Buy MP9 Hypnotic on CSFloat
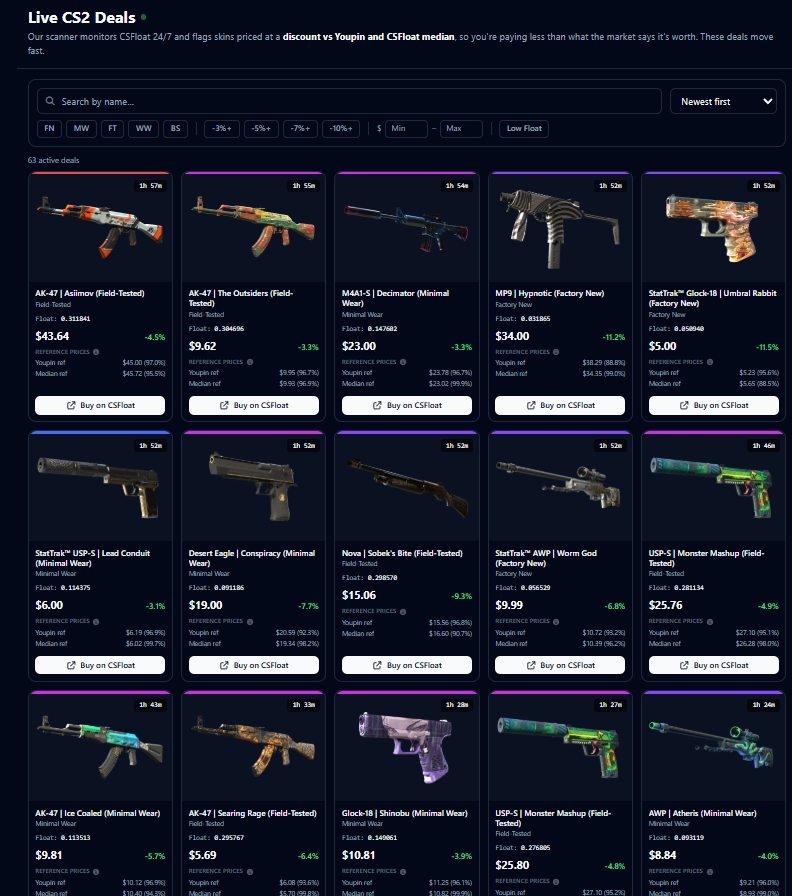The image size is (792, 896). coord(560,405)
